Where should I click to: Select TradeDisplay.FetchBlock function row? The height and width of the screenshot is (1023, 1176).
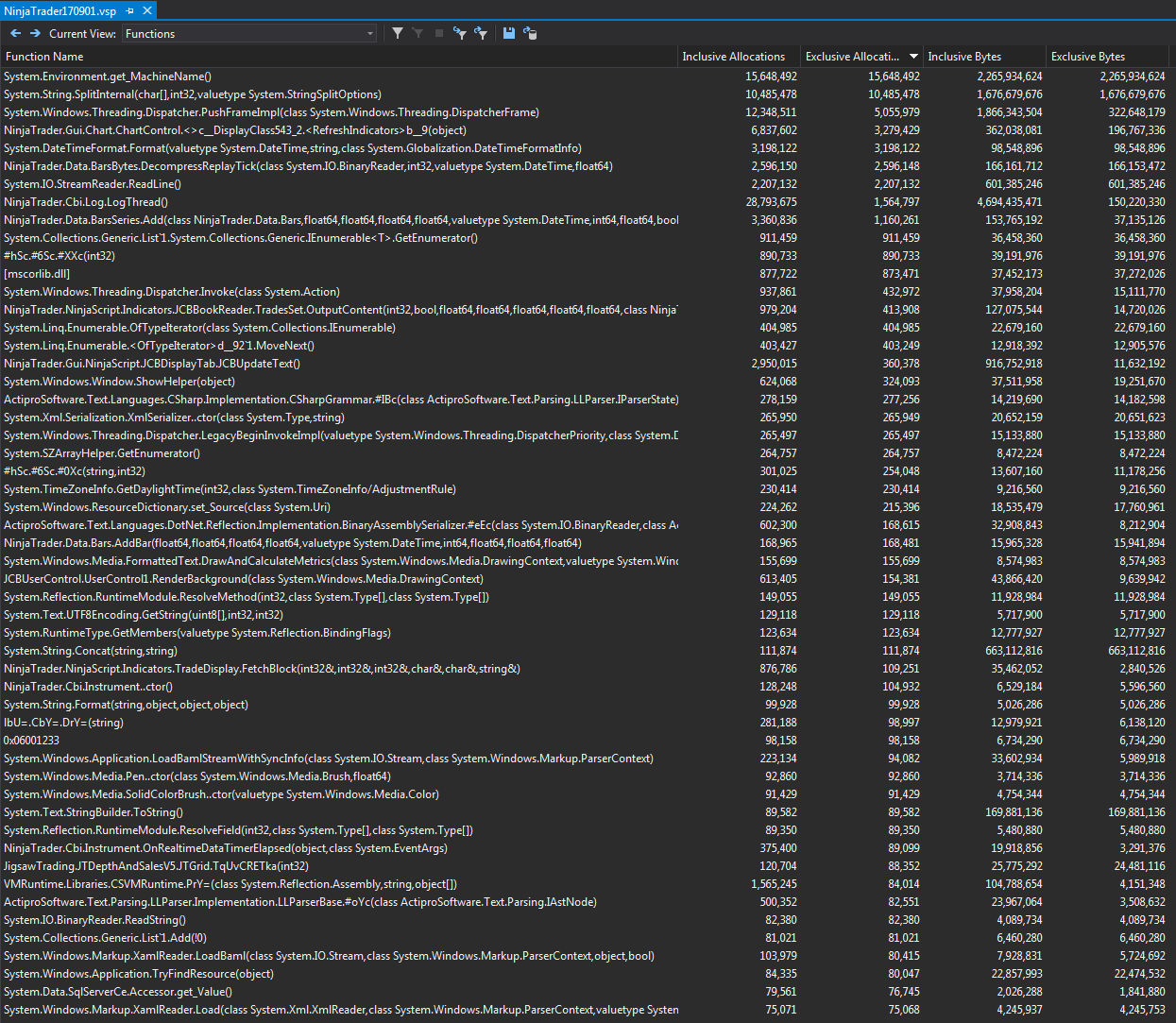pyautogui.click(x=586, y=669)
